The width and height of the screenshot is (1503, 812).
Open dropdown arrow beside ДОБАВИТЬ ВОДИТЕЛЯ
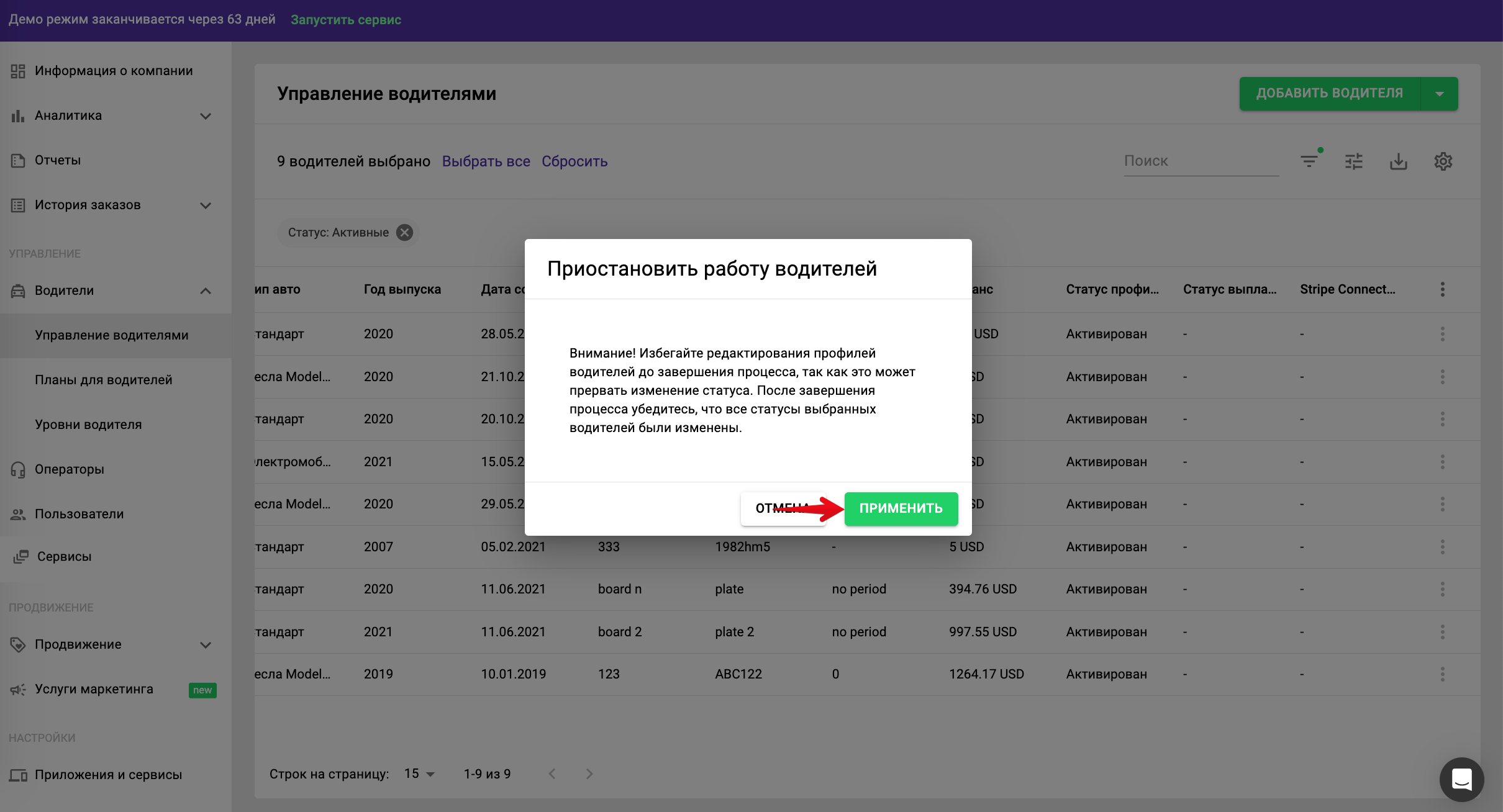1439,94
